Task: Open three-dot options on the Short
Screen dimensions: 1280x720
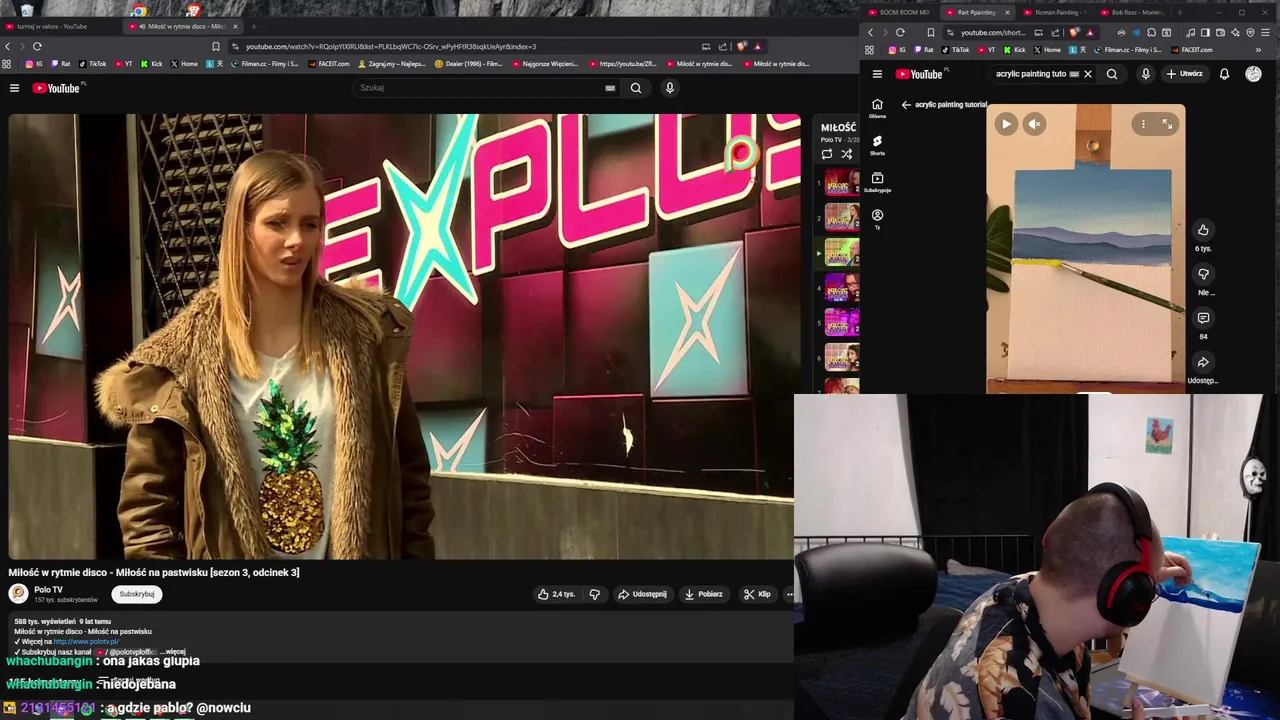Action: click(1144, 124)
